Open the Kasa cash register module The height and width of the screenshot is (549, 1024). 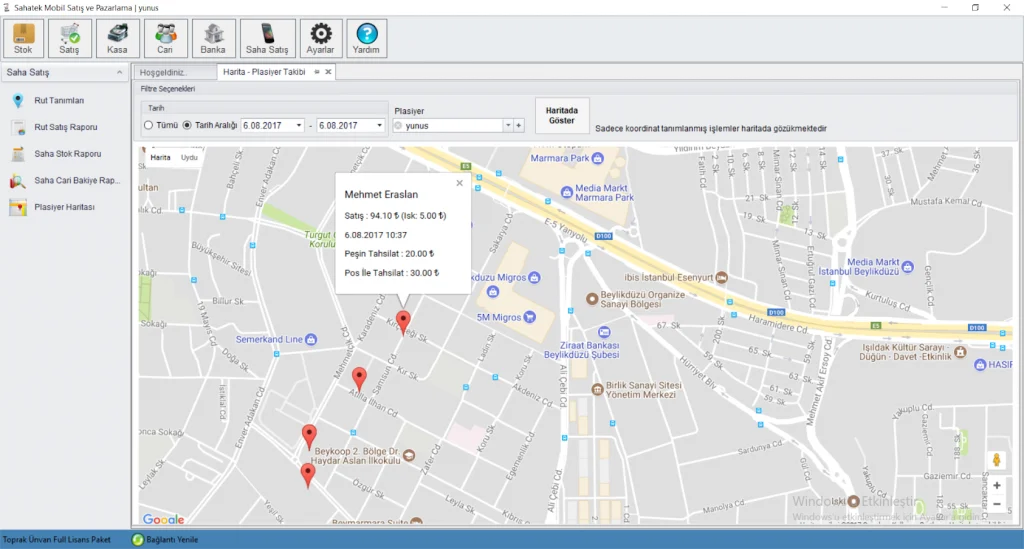[x=117, y=38]
